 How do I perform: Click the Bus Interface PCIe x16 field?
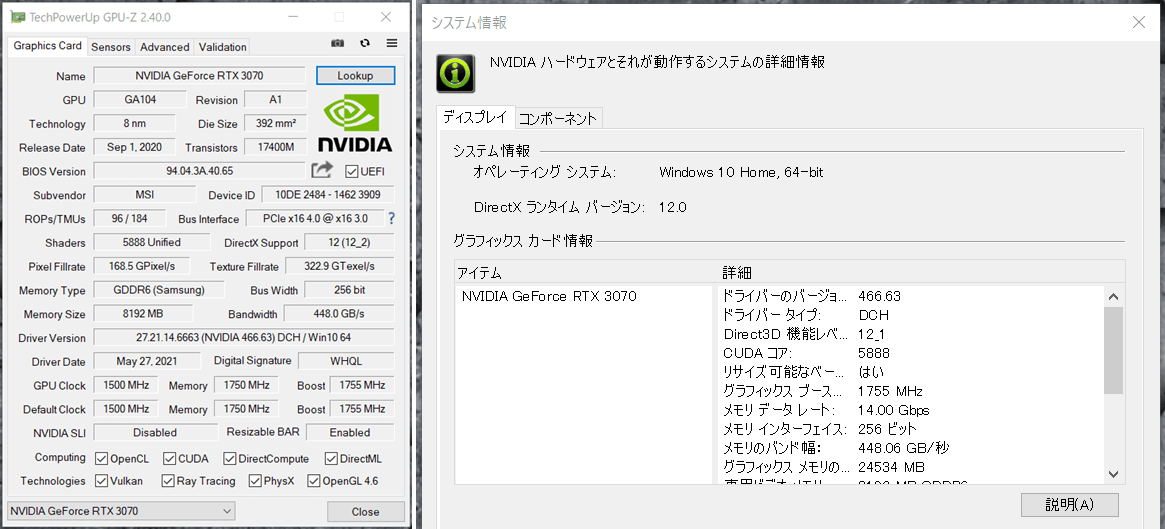coord(314,218)
